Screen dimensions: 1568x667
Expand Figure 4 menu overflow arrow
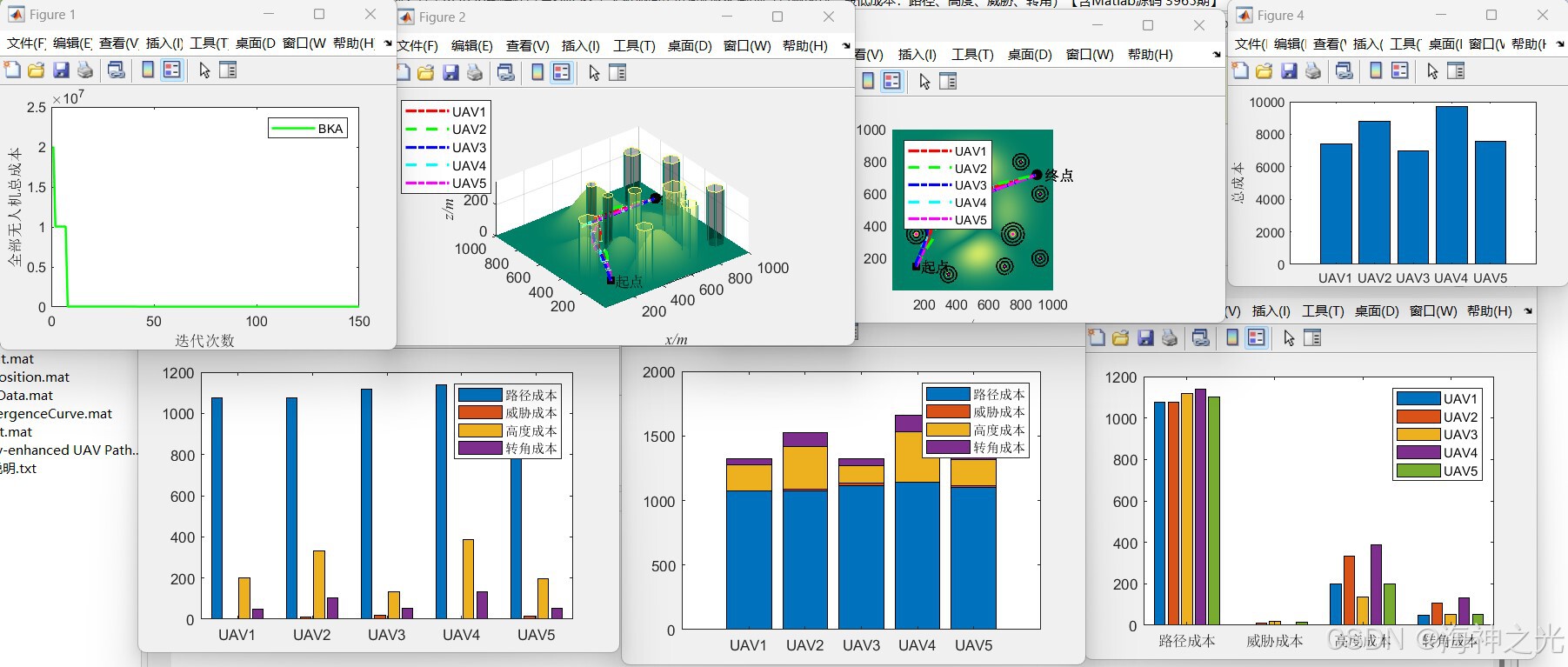[x=1560, y=43]
